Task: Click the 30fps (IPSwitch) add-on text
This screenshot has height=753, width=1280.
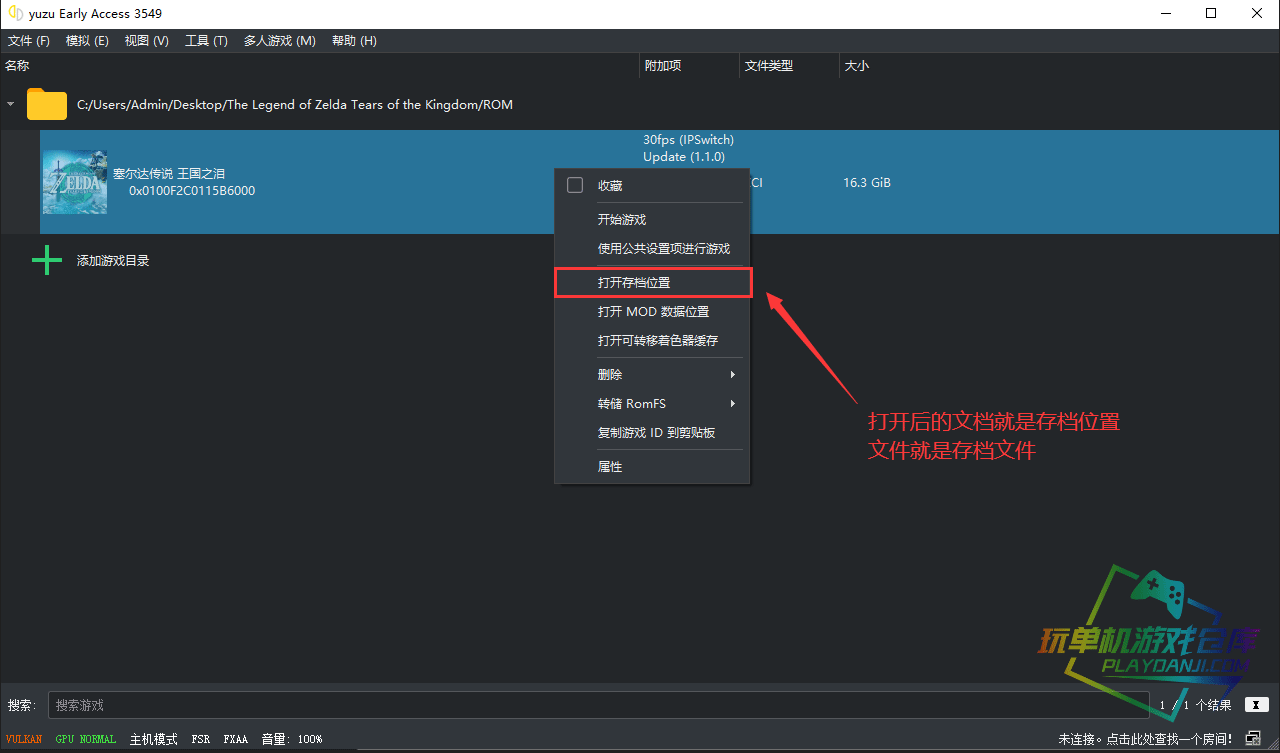Action: (x=688, y=140)
